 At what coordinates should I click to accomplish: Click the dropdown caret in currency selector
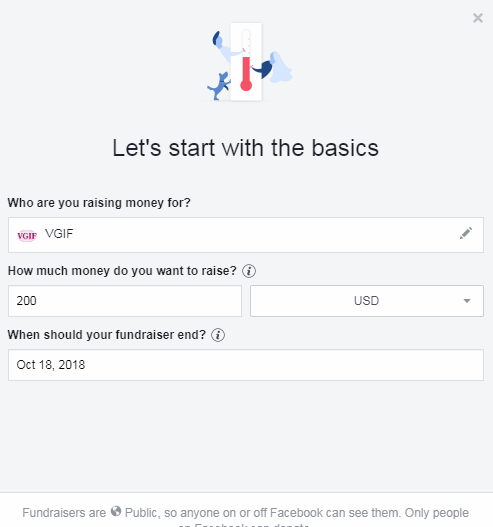[467, 301]
